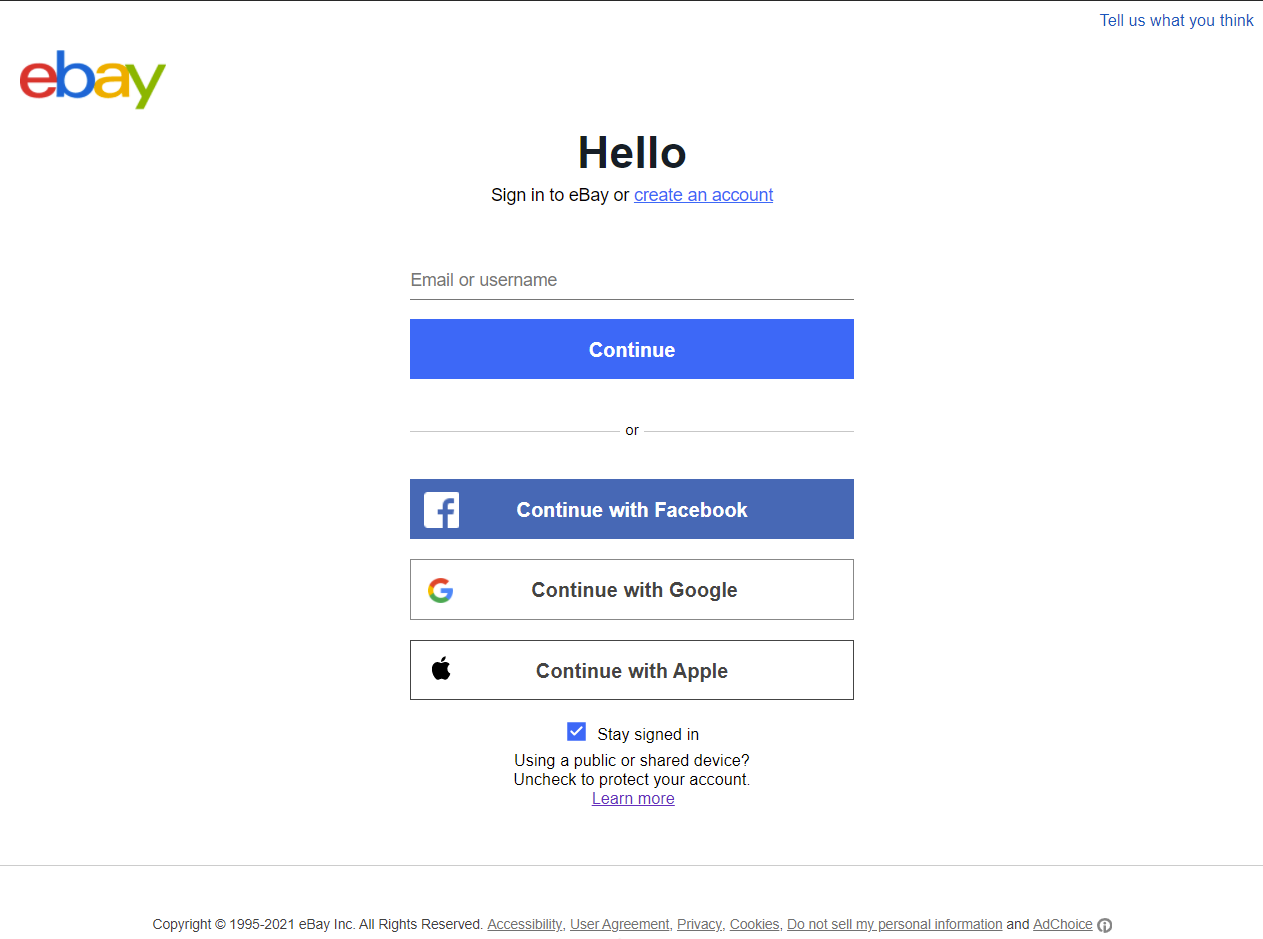The image size is (1263, 939).
Task: Open the User Agreement link
Action: tap(619, 924)
